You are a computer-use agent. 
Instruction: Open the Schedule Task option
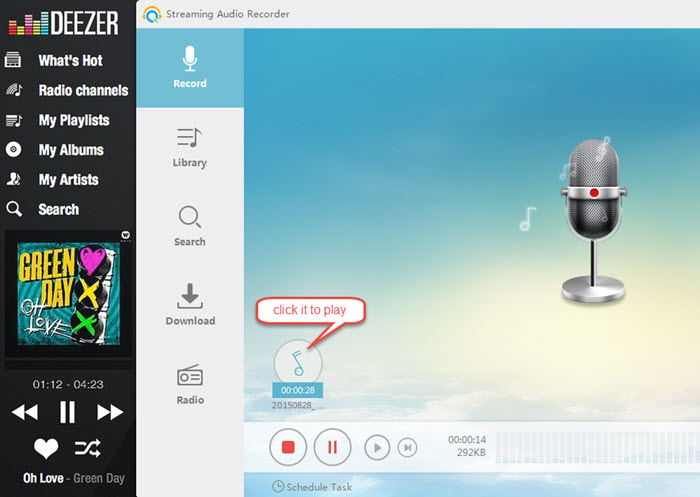312,487
